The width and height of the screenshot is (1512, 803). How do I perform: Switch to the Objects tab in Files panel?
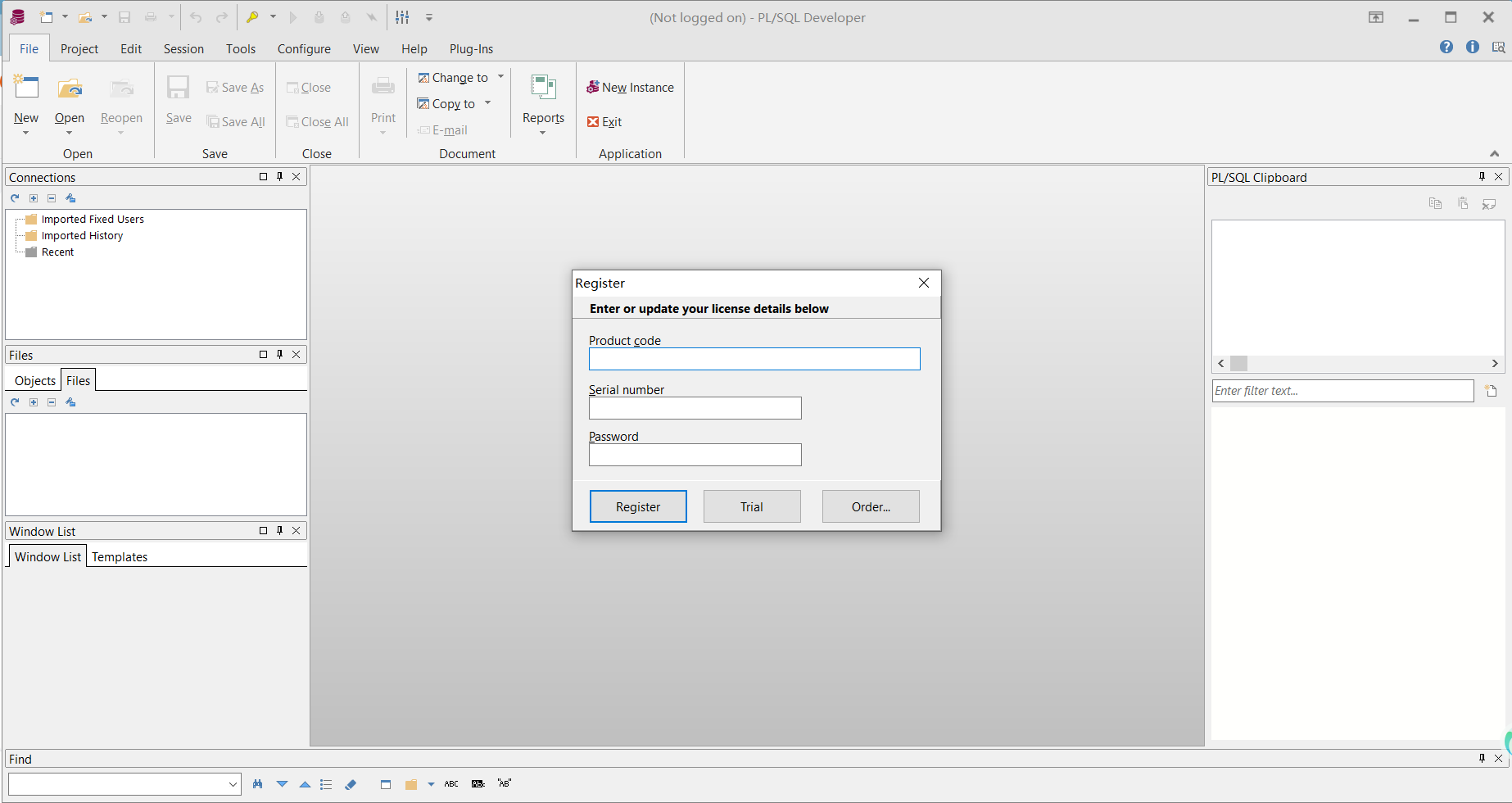click(x=35, y=381)
